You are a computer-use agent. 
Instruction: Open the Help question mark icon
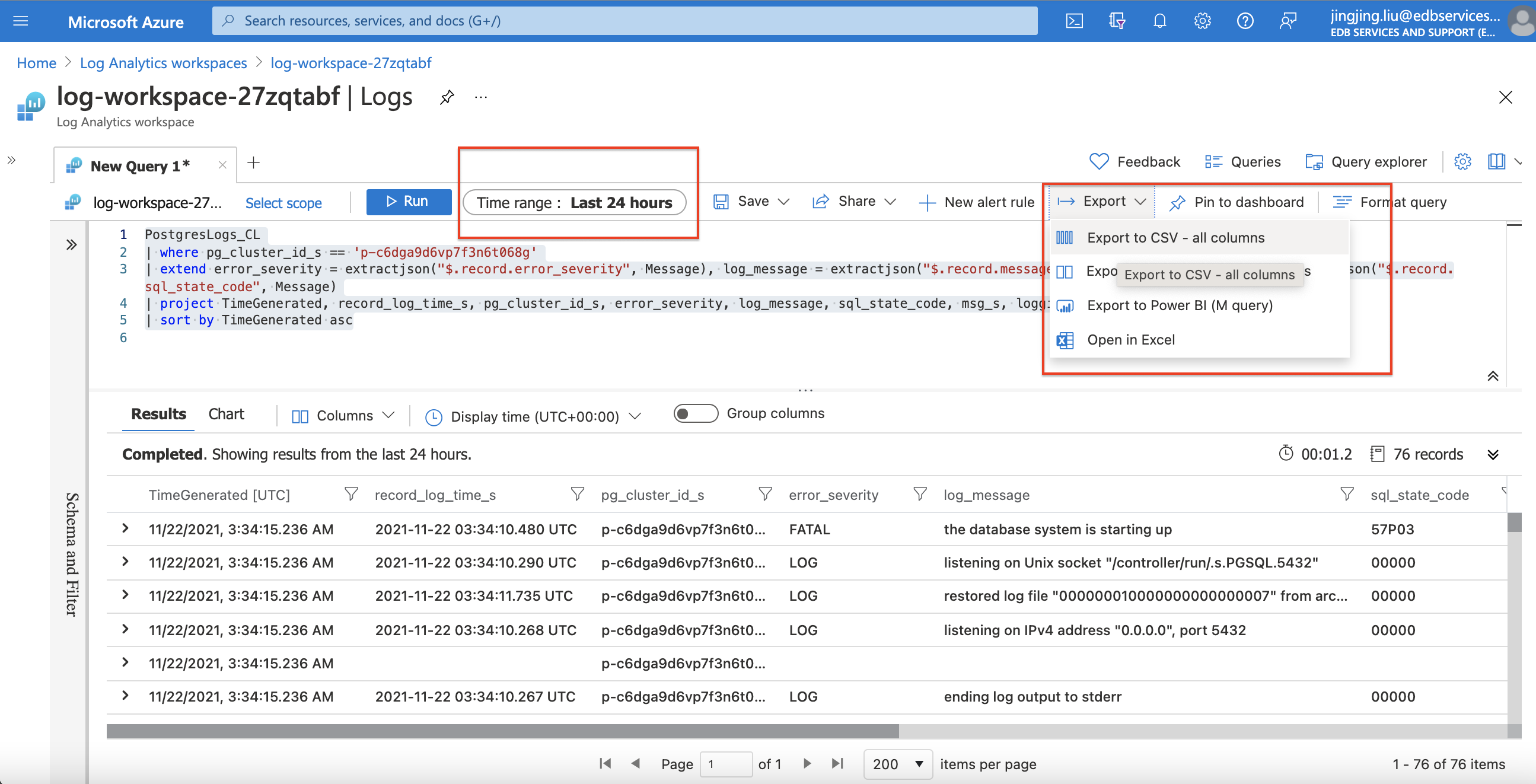1244,21
